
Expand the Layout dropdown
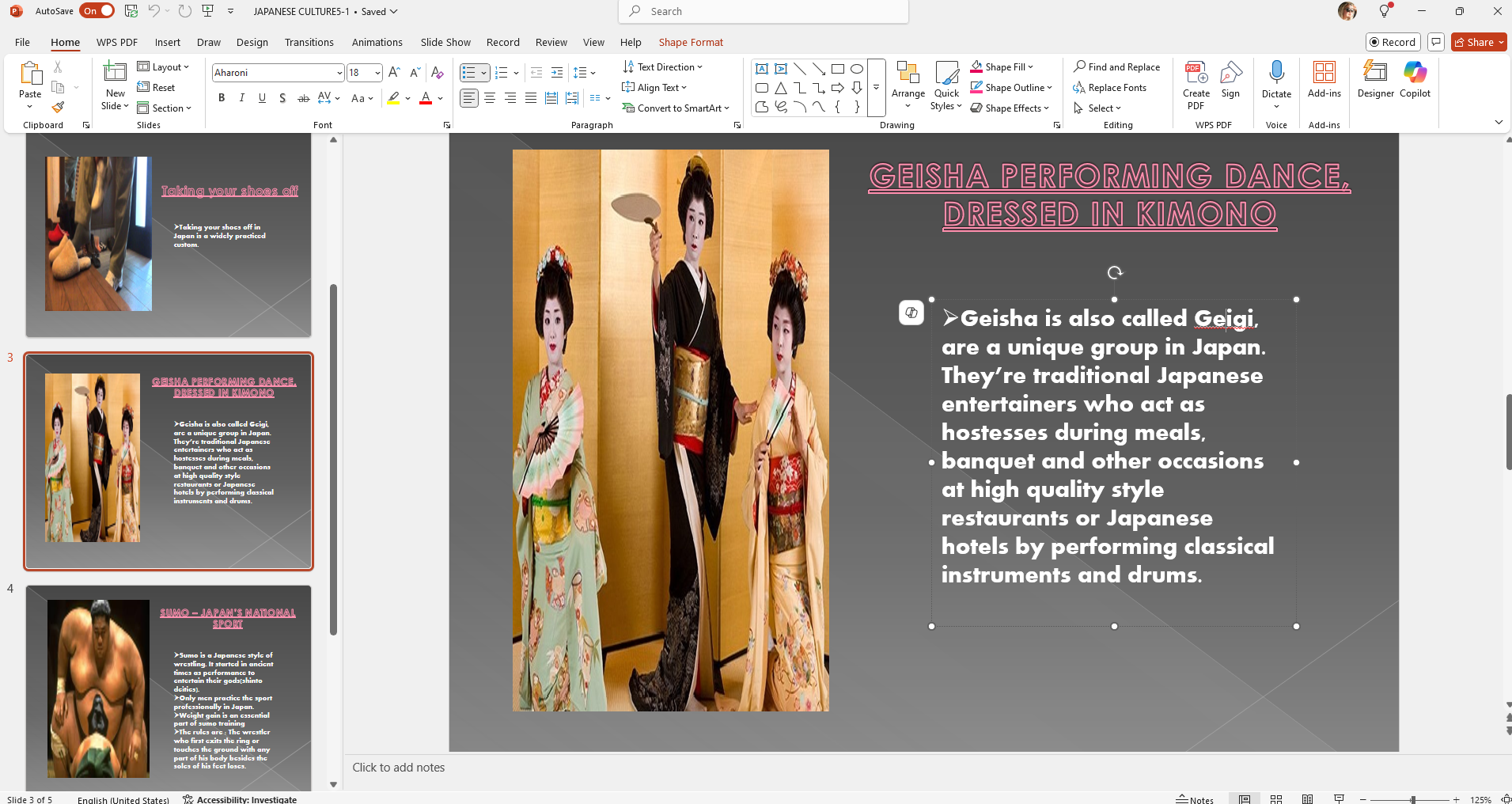[164, 67]
